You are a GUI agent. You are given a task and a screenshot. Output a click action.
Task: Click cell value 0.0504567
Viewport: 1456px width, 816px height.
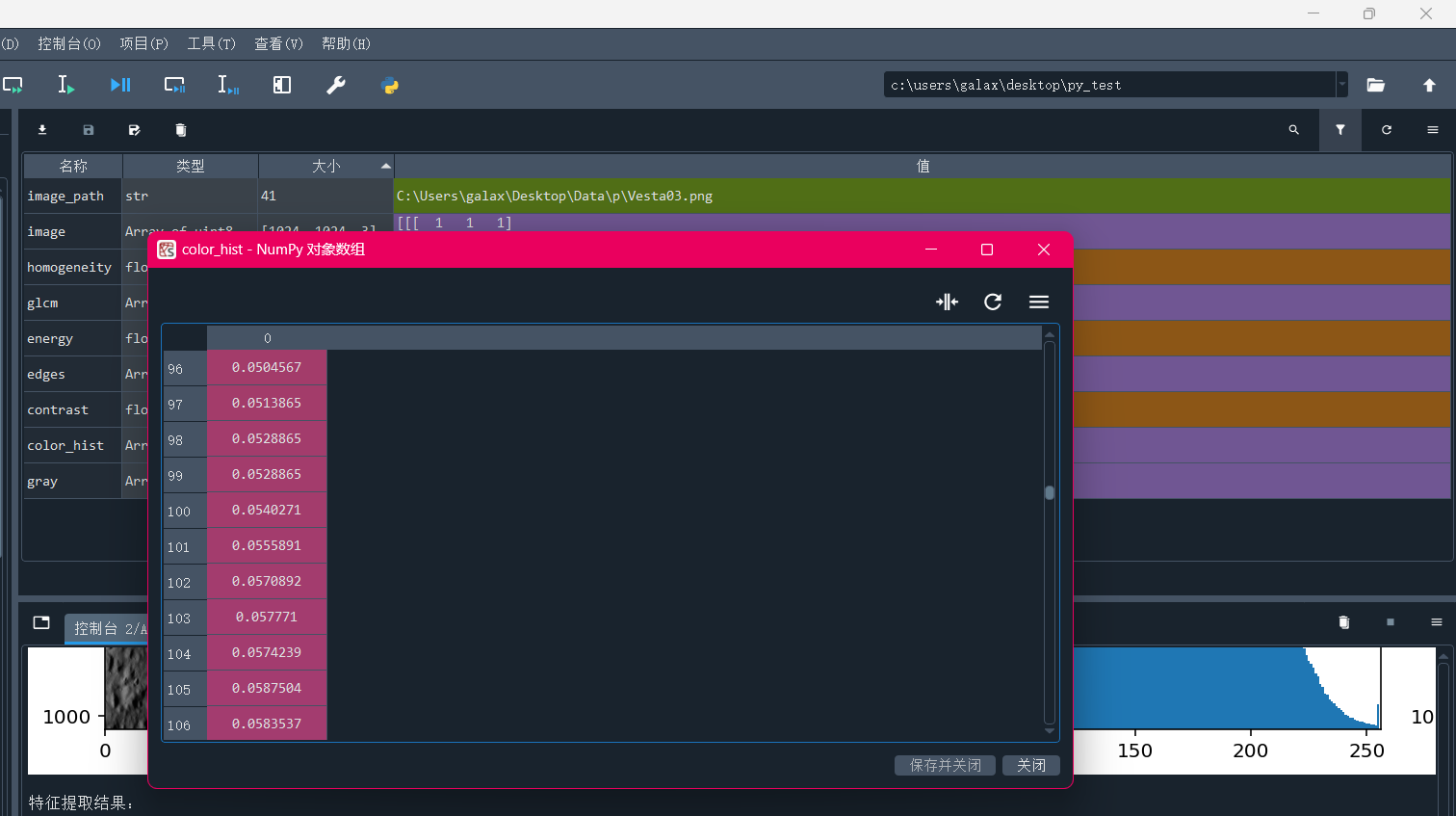(267, 368)
